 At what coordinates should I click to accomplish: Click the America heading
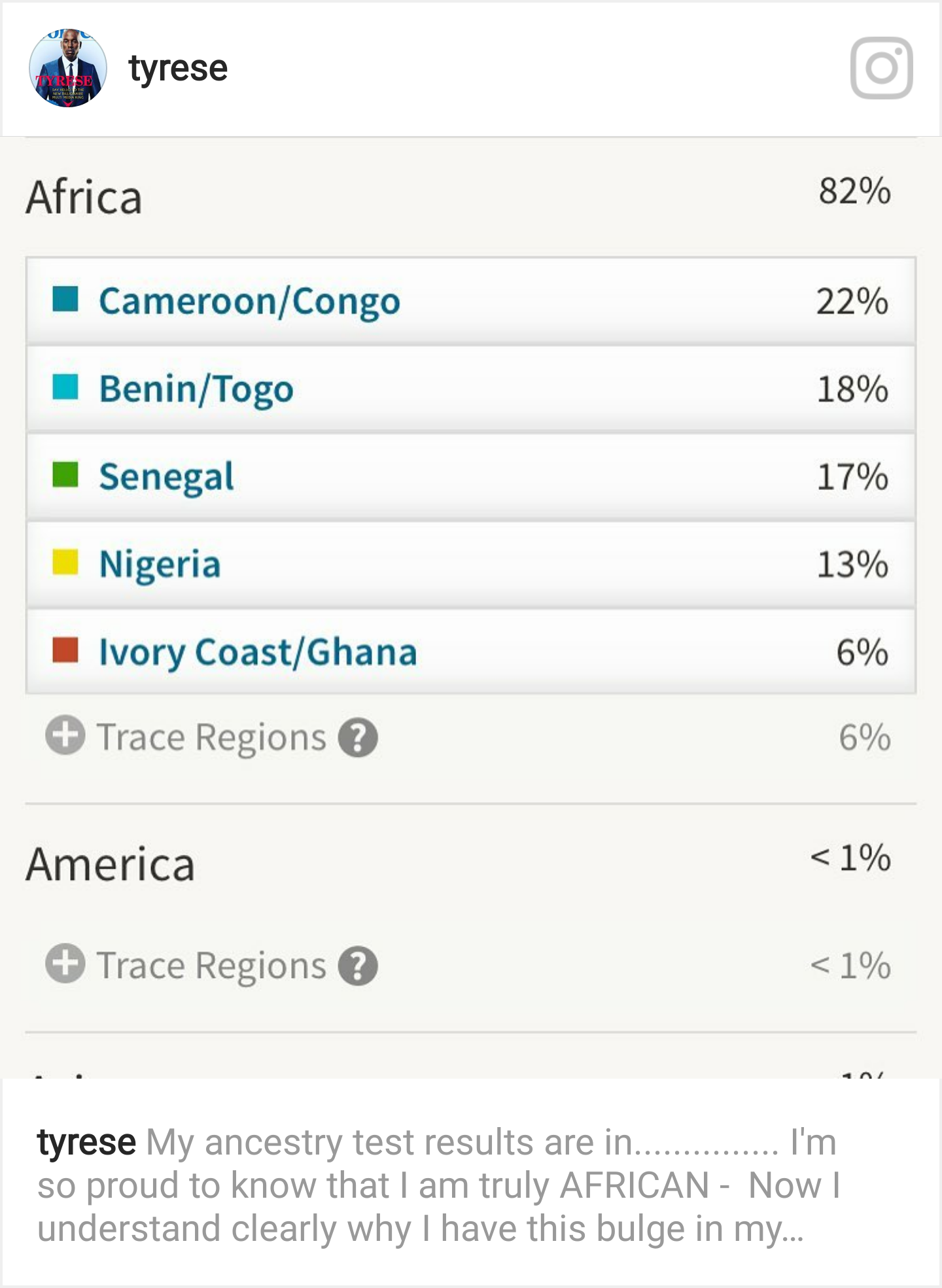click(111, 864)
